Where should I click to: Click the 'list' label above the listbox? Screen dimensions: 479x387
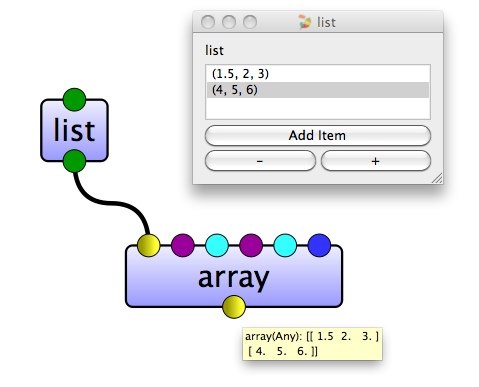pos(214,51)
